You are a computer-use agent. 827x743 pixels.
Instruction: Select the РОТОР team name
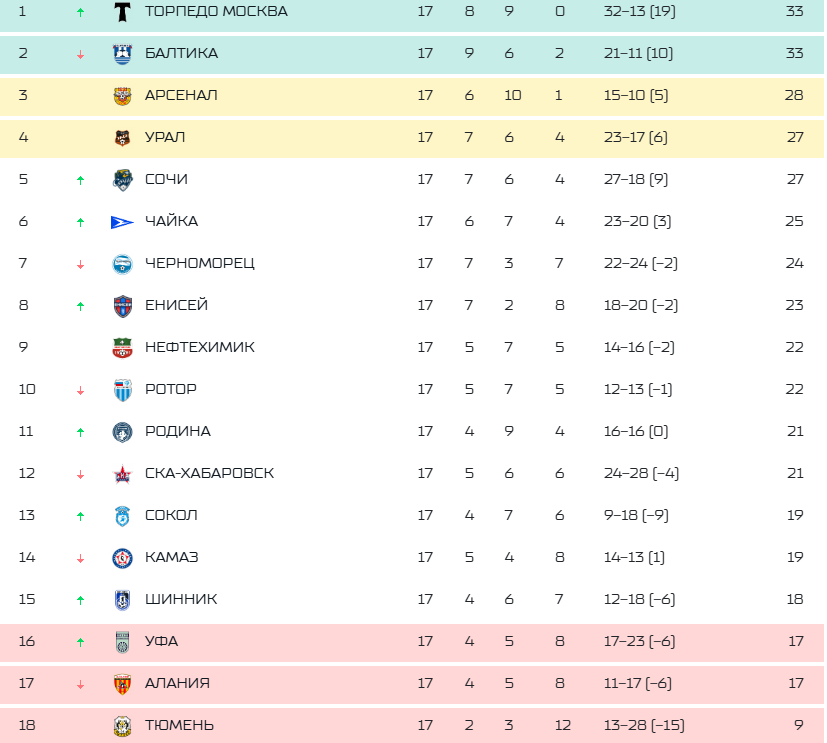pos(170,389)
